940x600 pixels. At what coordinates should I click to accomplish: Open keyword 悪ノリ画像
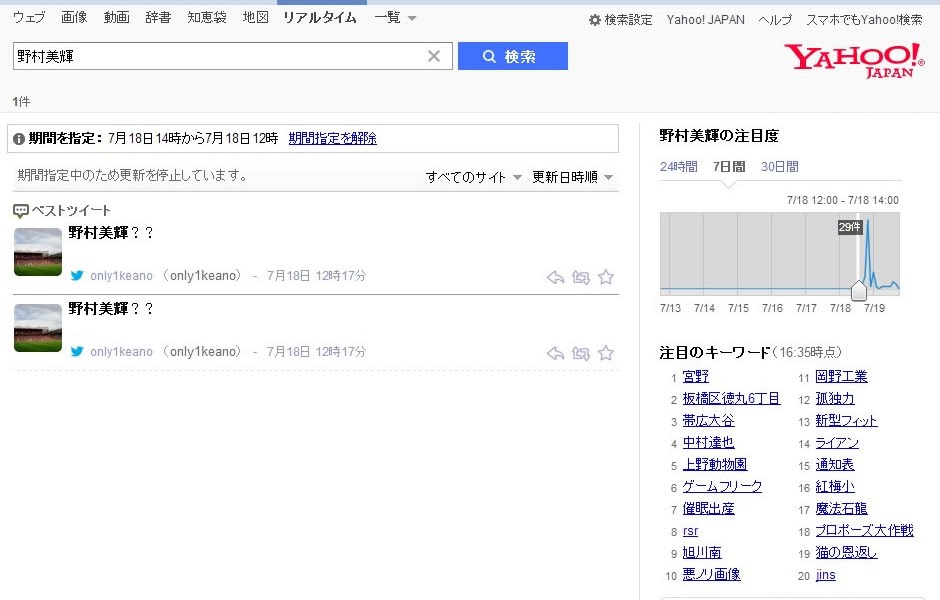point(712,574)
